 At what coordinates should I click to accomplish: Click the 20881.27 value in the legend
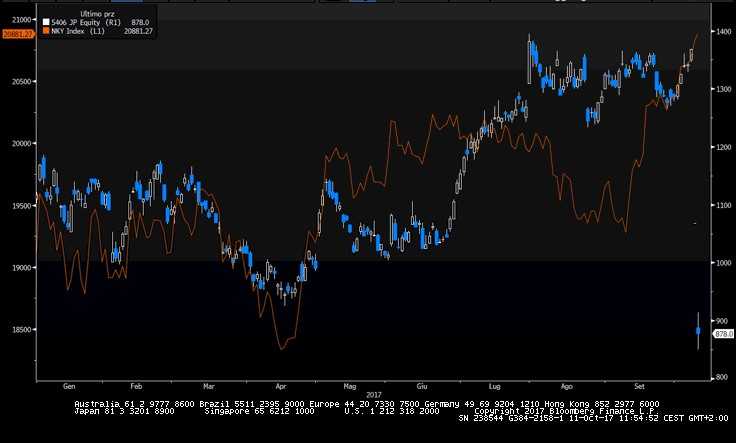pyautogui.click(x=138, y=31)
